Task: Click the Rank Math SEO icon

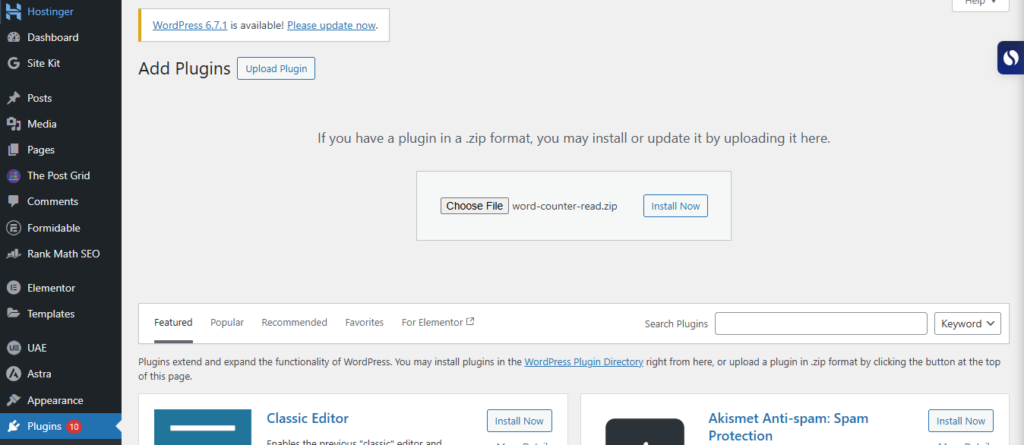Action: tap(13, 254)
